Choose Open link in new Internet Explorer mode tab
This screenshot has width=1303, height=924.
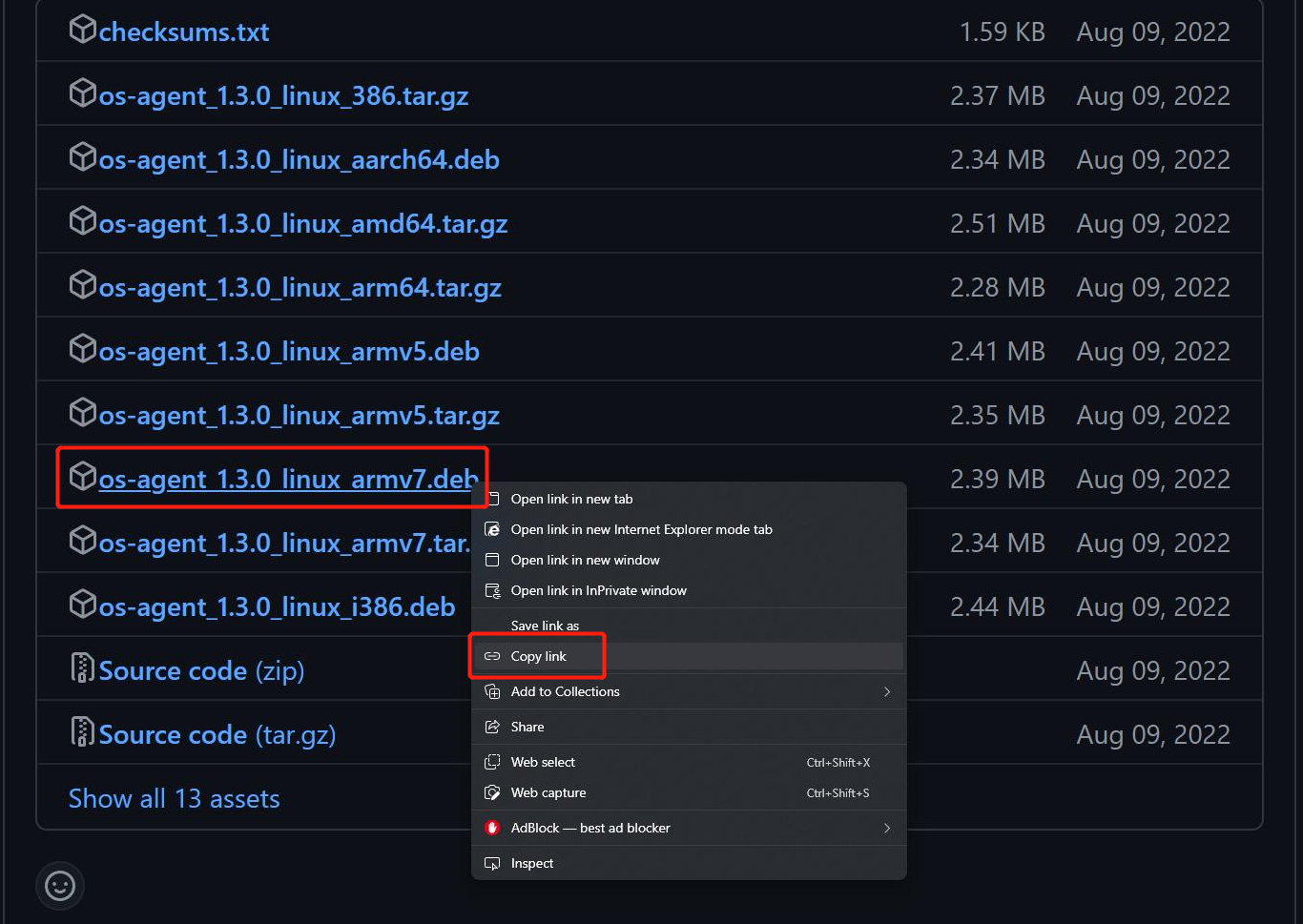(689, 529)
